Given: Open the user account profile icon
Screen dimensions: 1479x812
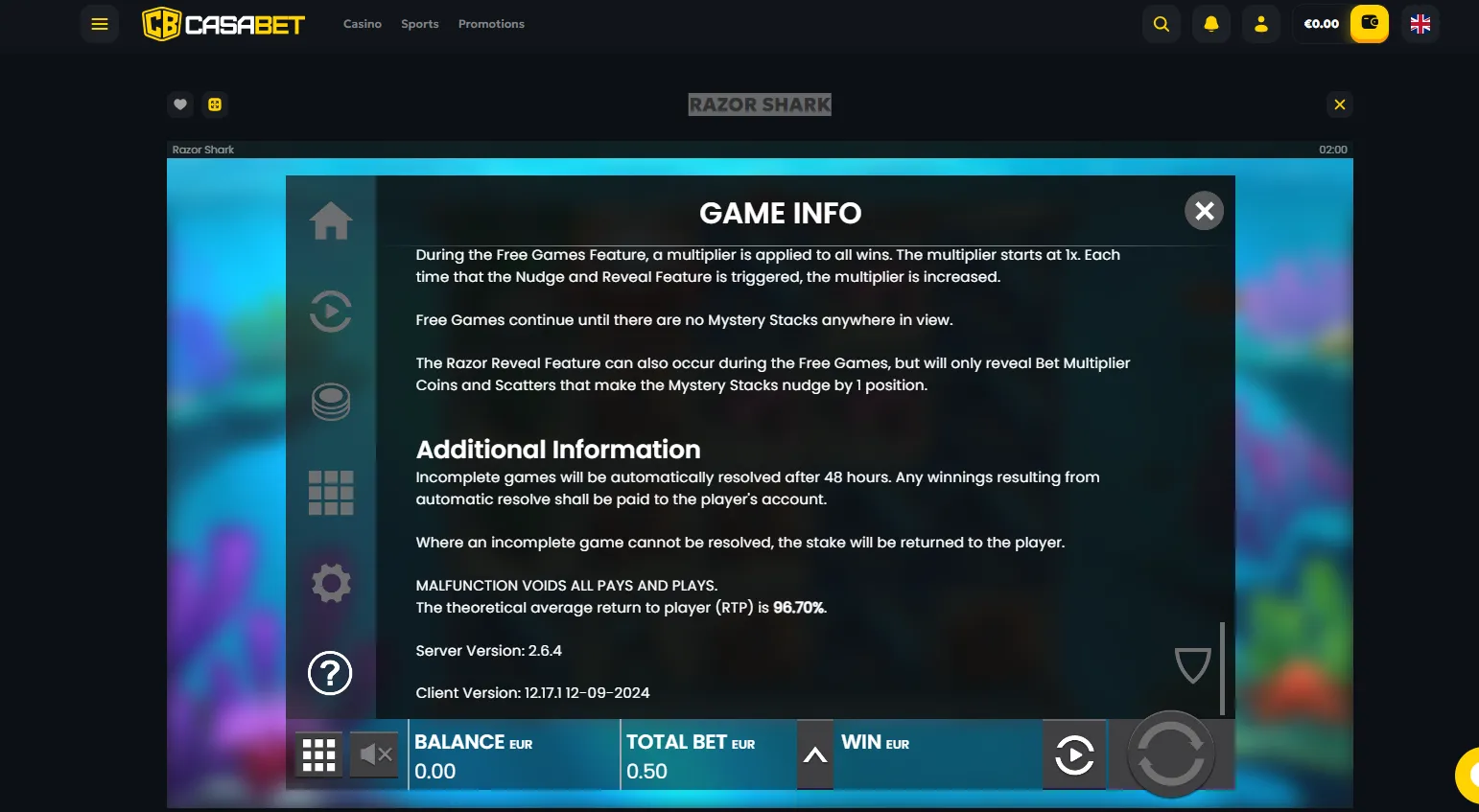Looking at the screenshot, I should 1261,24.
